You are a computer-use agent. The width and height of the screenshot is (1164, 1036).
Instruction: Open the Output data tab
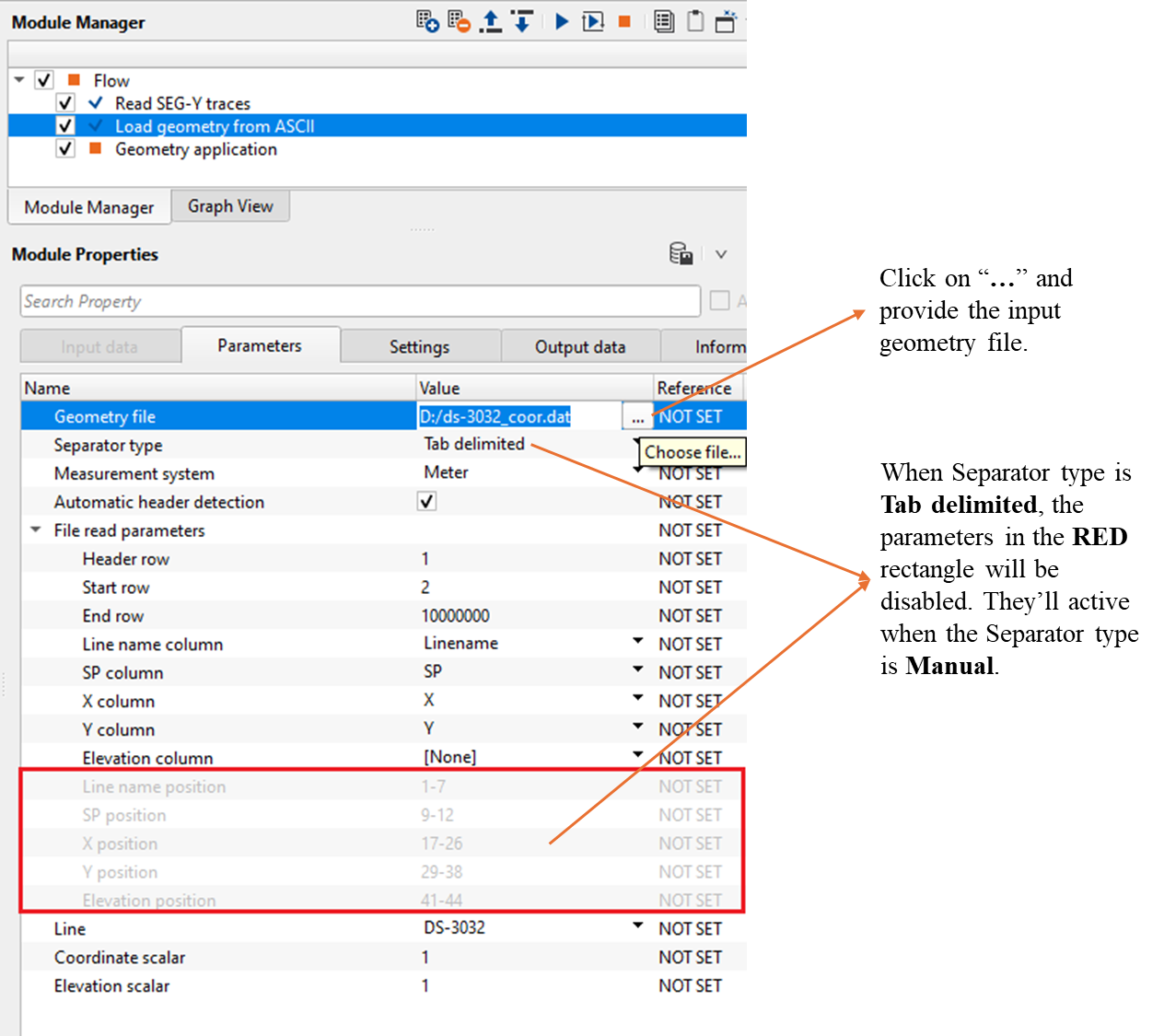(x=579, y=347)
